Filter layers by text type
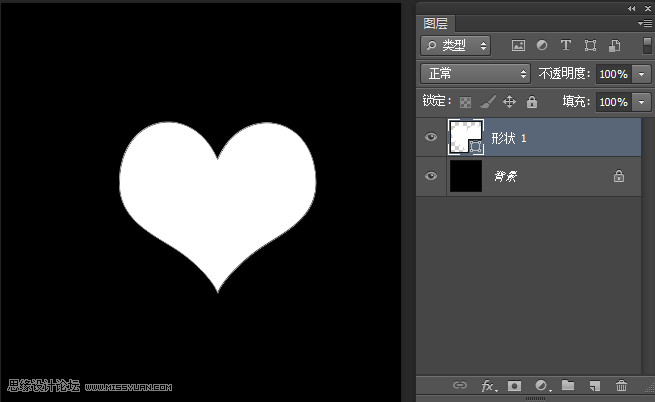Screen dimensions: 655x402 click(566, 45)
